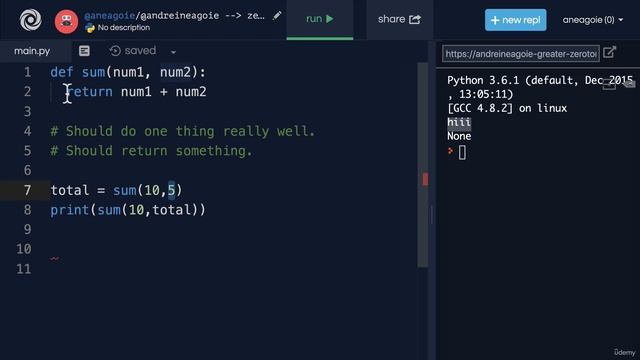Click the Repl.it spiral logo
This screenshot has height=360, width=640.
pos(31,20)
